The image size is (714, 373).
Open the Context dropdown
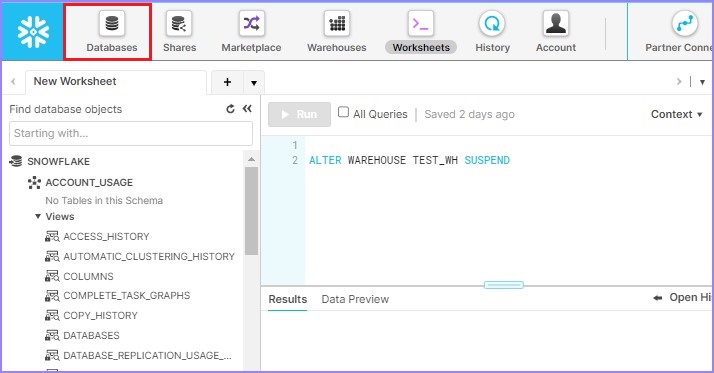[x=677, y=114]
